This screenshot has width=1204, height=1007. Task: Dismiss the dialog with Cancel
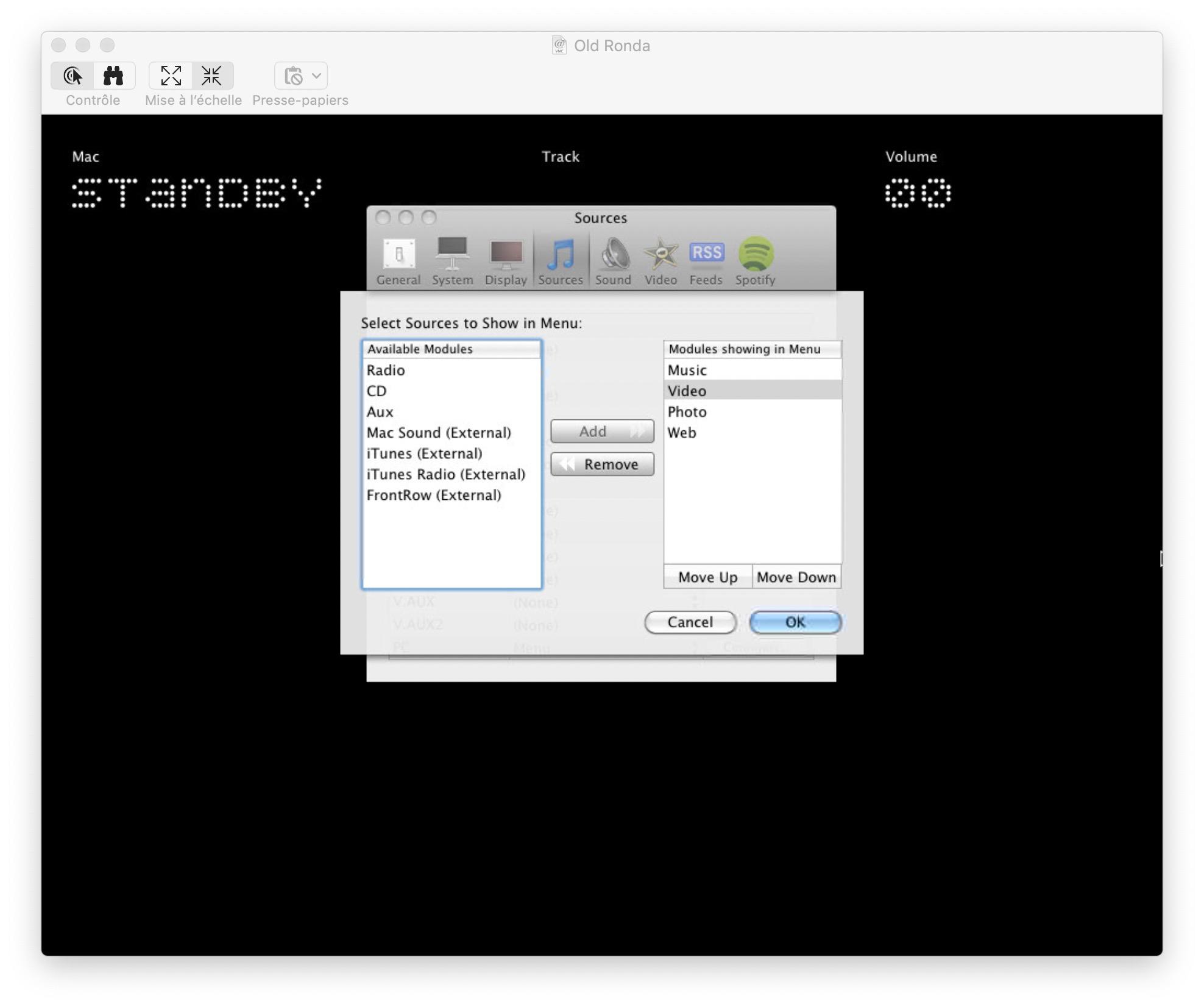click(690, 622)
